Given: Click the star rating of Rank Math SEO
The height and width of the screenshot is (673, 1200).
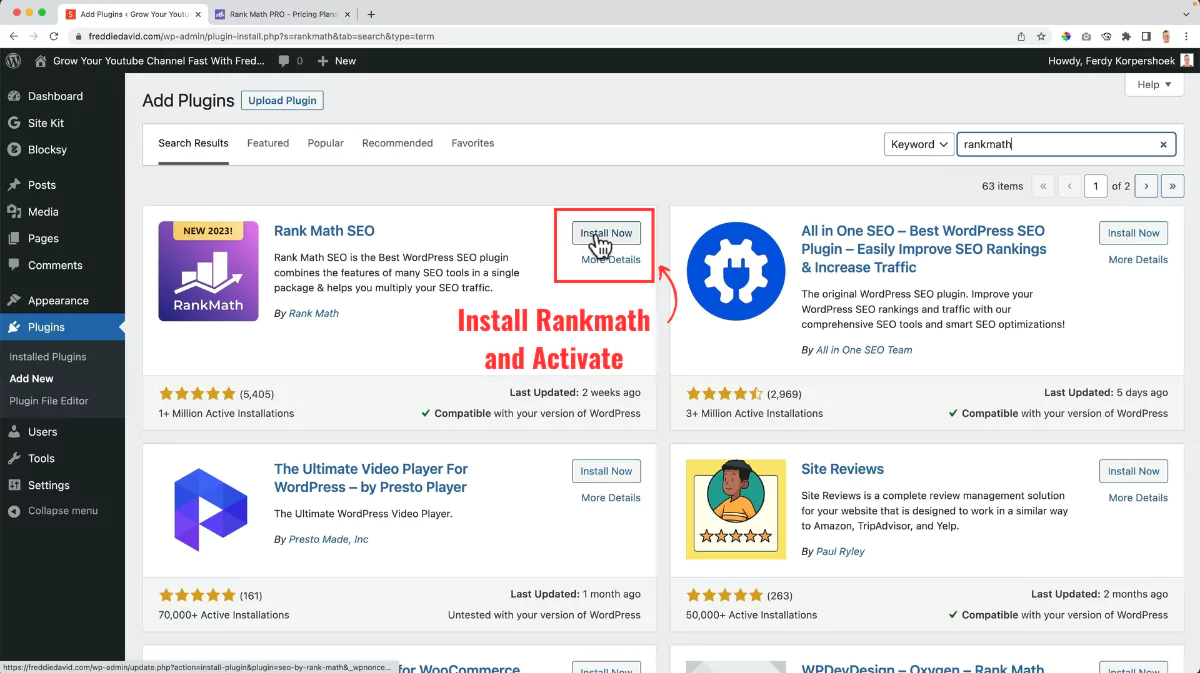Looking at the screenshot, I should click(x=197, y=393).
